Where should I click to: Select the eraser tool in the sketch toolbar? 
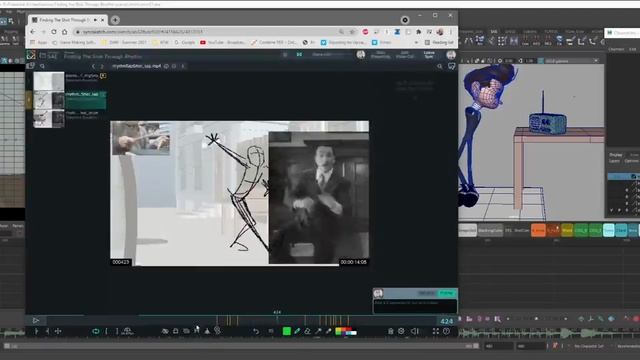308,331
